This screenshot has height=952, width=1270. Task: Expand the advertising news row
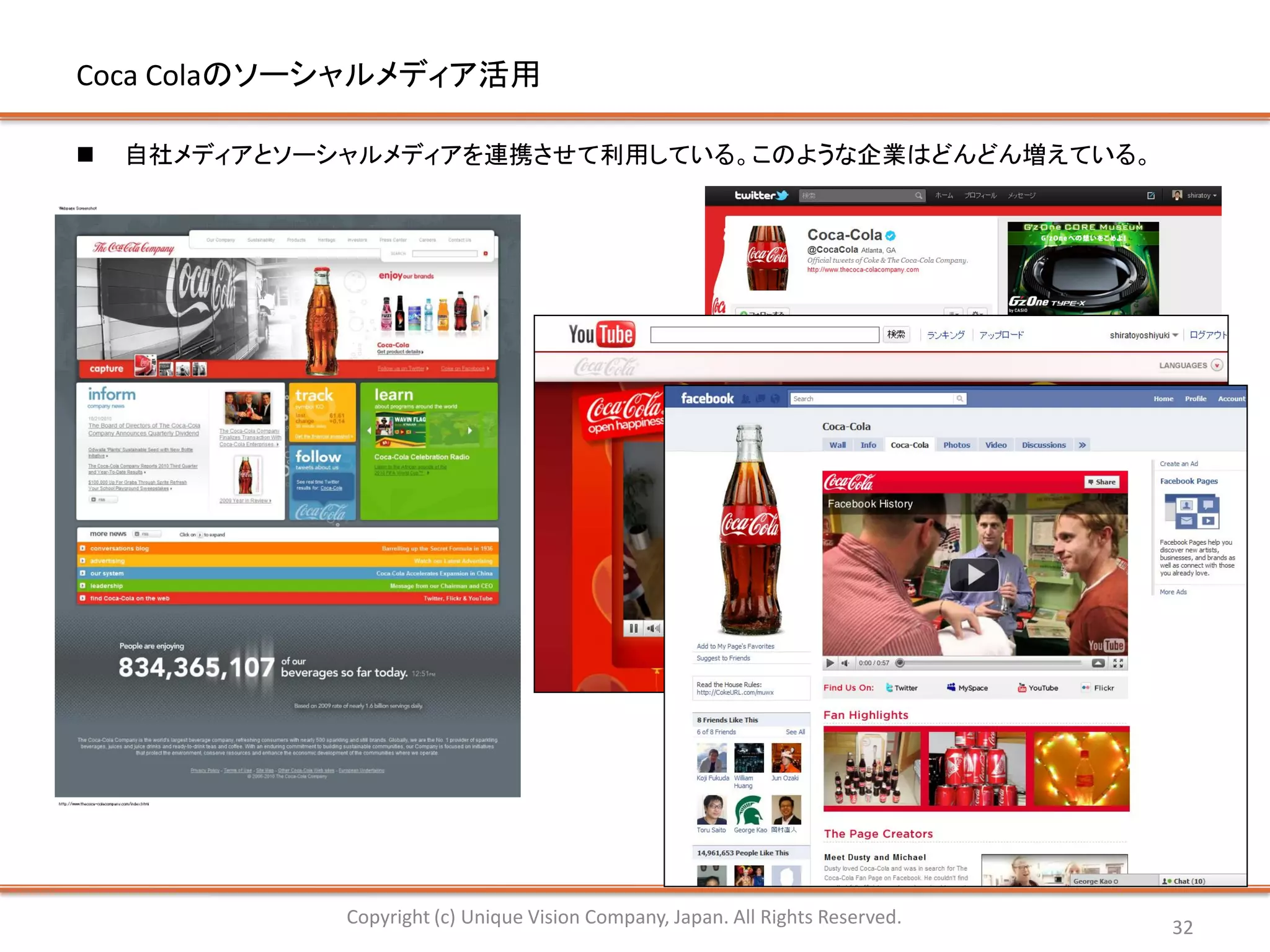tap(82, 561)
